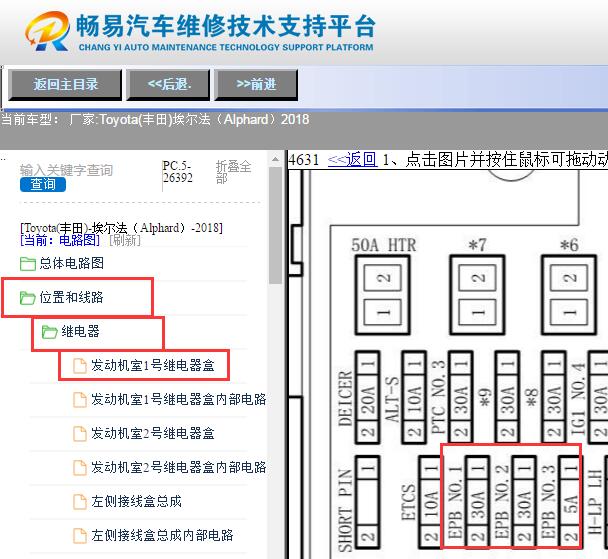Open 左侧接线盒总成 entry
The width and height of the screenshot is (608, 559).
tap(136, 502)
